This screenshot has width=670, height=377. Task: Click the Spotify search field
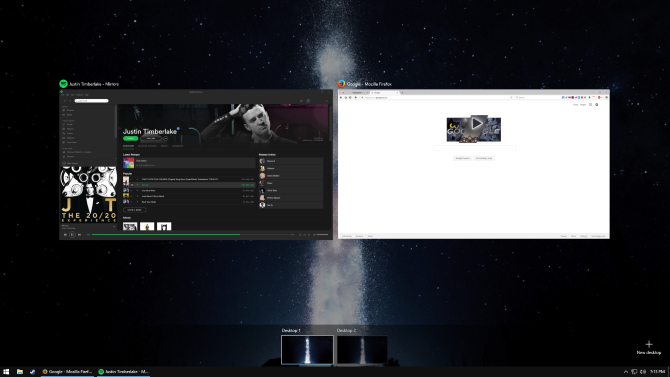click(91, 101)
